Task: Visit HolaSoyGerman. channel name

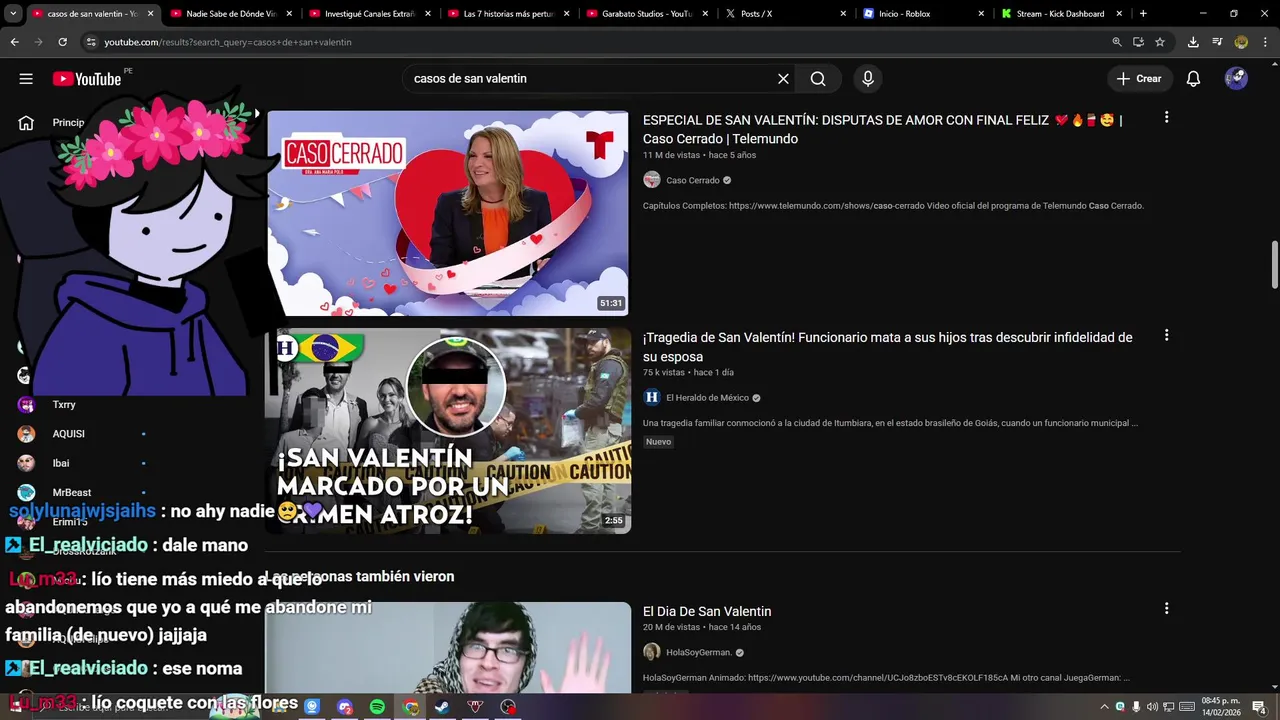Action: click(699, 653)
